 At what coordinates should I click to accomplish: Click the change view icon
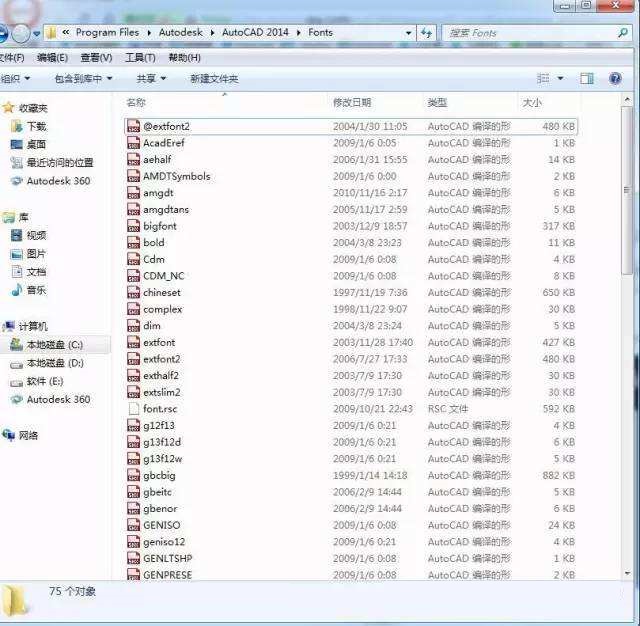click(x=543, y=78)
